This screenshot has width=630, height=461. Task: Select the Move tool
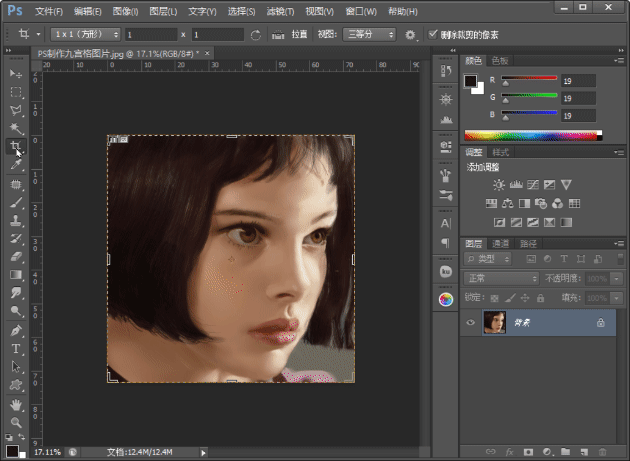16,73
